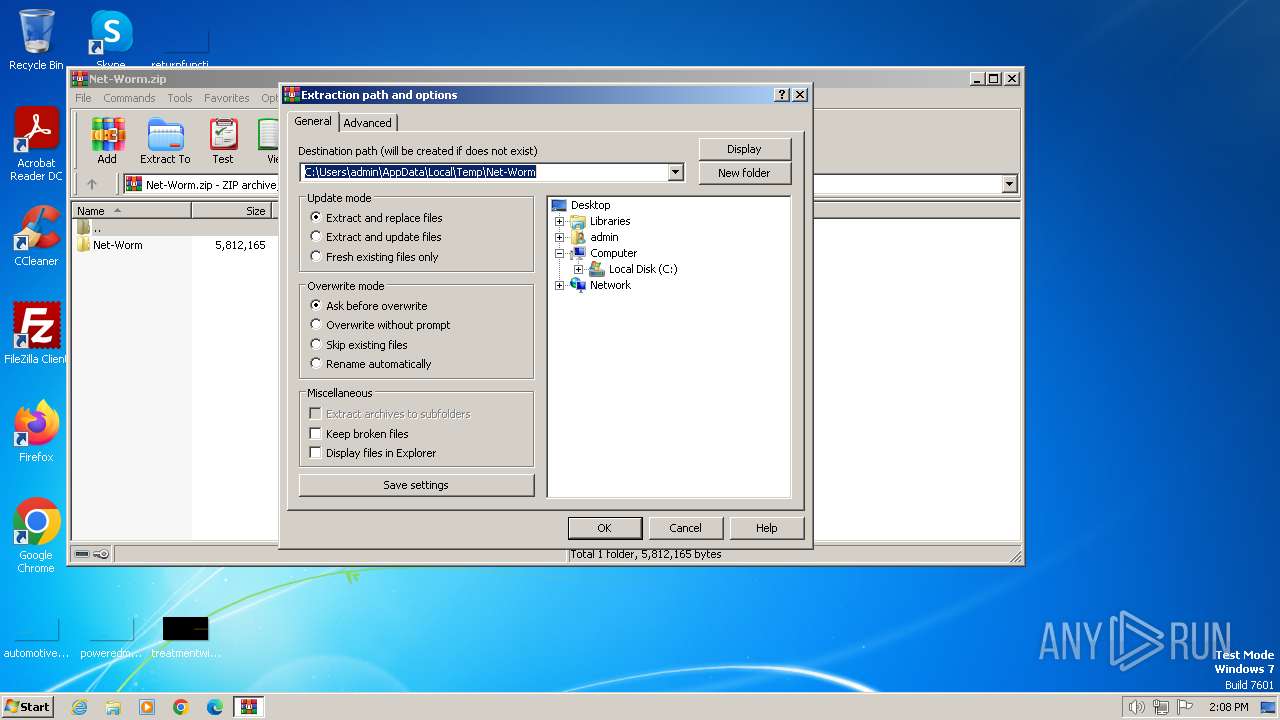The image size is (1280, 720).
Task: Collapse Computer tree node
Action: [x=560, y=253]
